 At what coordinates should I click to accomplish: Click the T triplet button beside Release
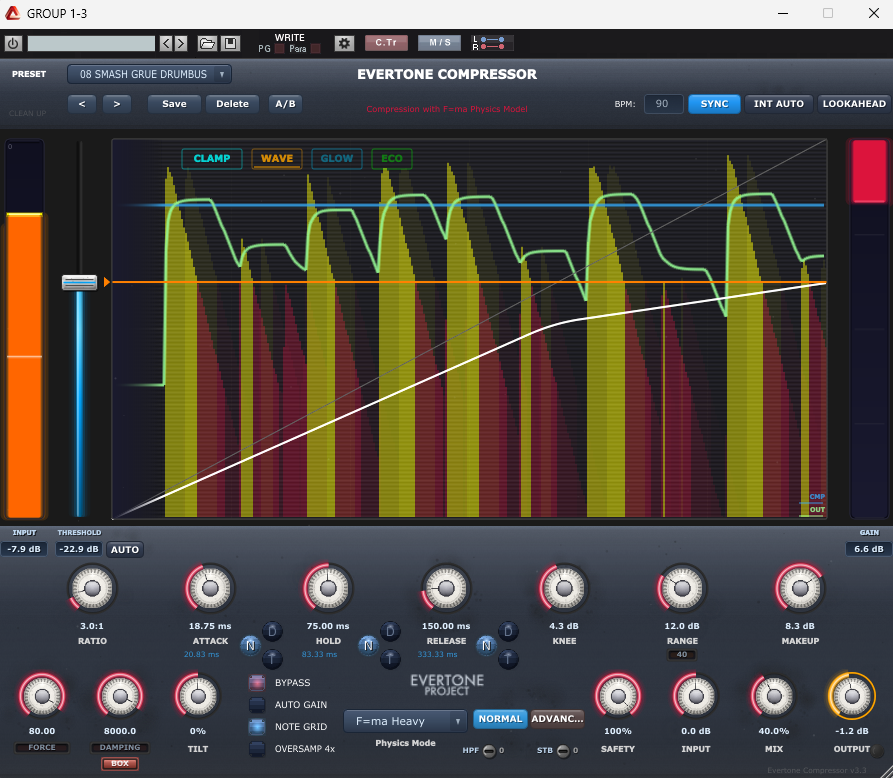[508, 658]
